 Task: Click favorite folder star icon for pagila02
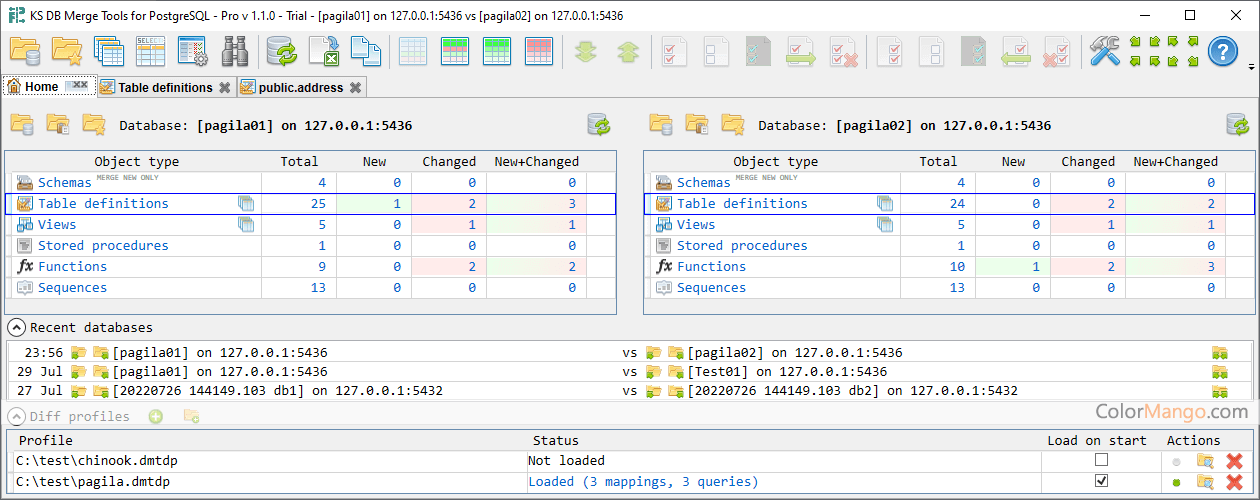click(733, 124)
